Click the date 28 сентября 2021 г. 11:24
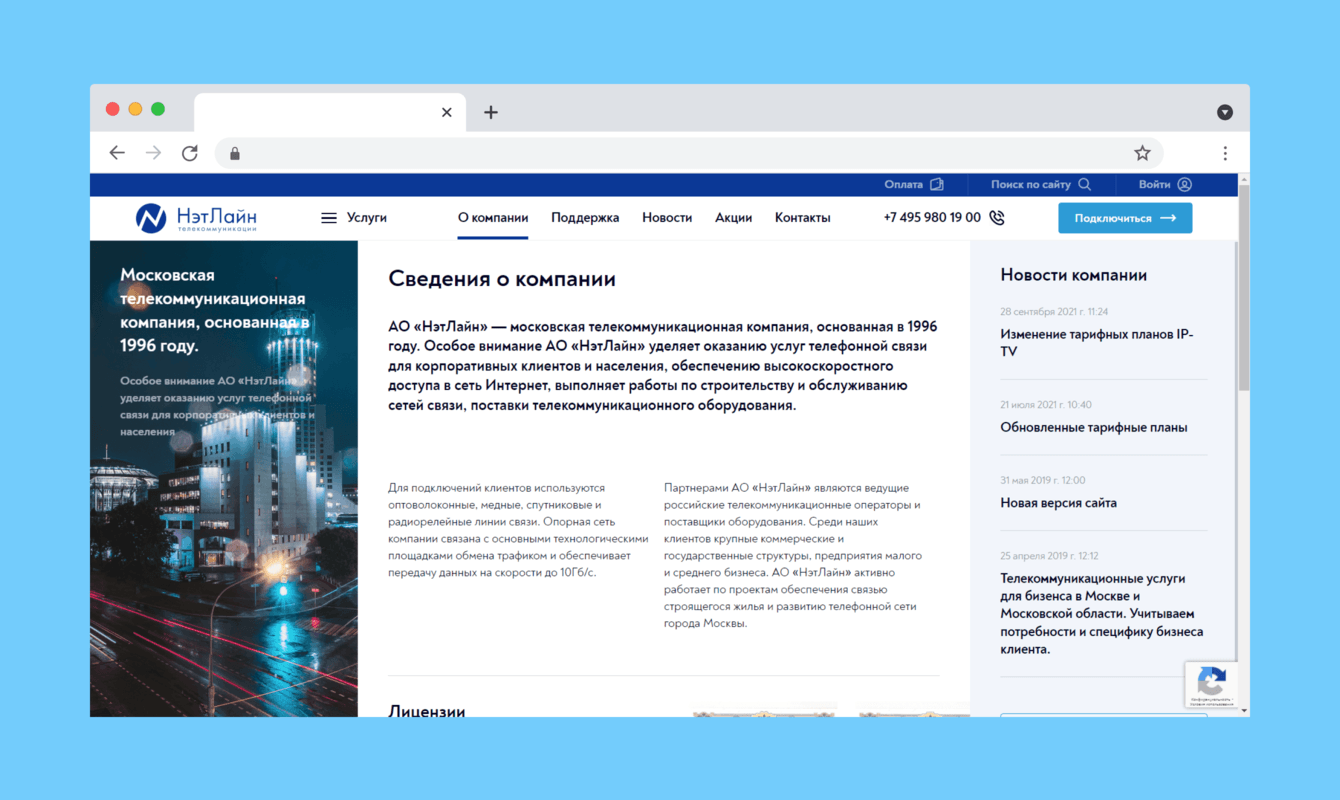Viewport: 1340px width, 800px height. 1054,312
